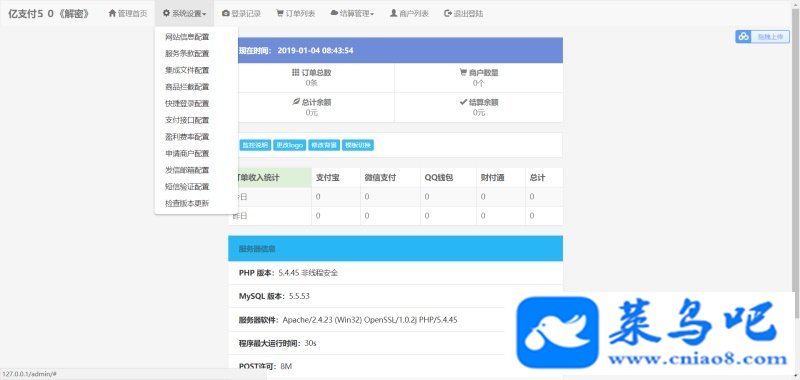Viewport: 800px width, 380px height.
Task: Click the POST许可 8M row
Action: point(395,366)
